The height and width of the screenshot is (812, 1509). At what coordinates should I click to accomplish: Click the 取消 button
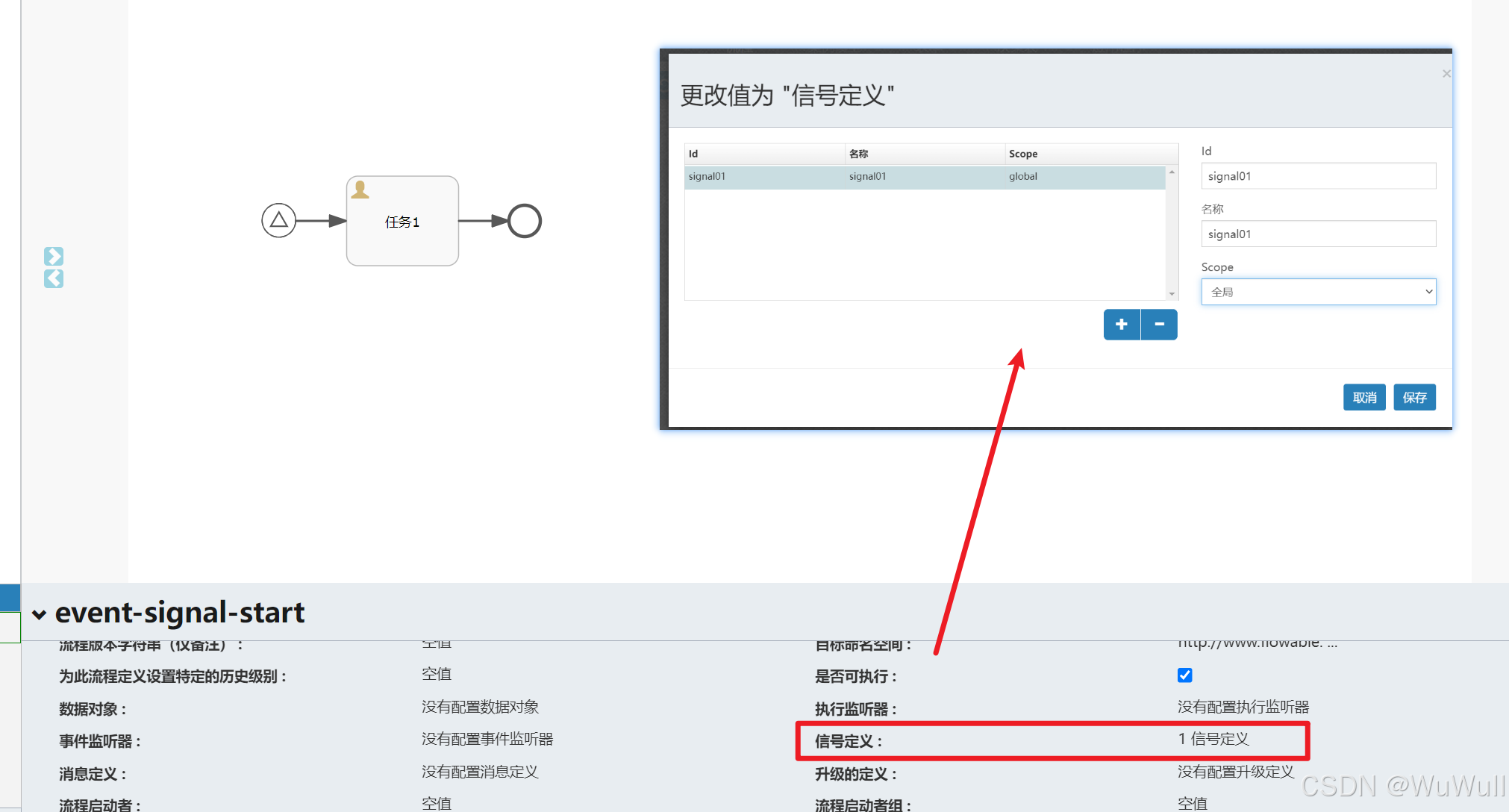(1364, 398)
